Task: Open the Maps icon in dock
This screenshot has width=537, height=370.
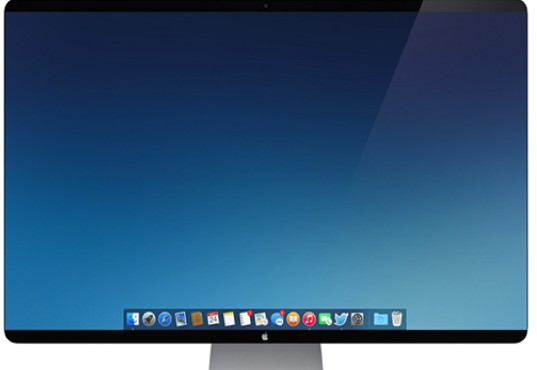Action: pos(261,319)
